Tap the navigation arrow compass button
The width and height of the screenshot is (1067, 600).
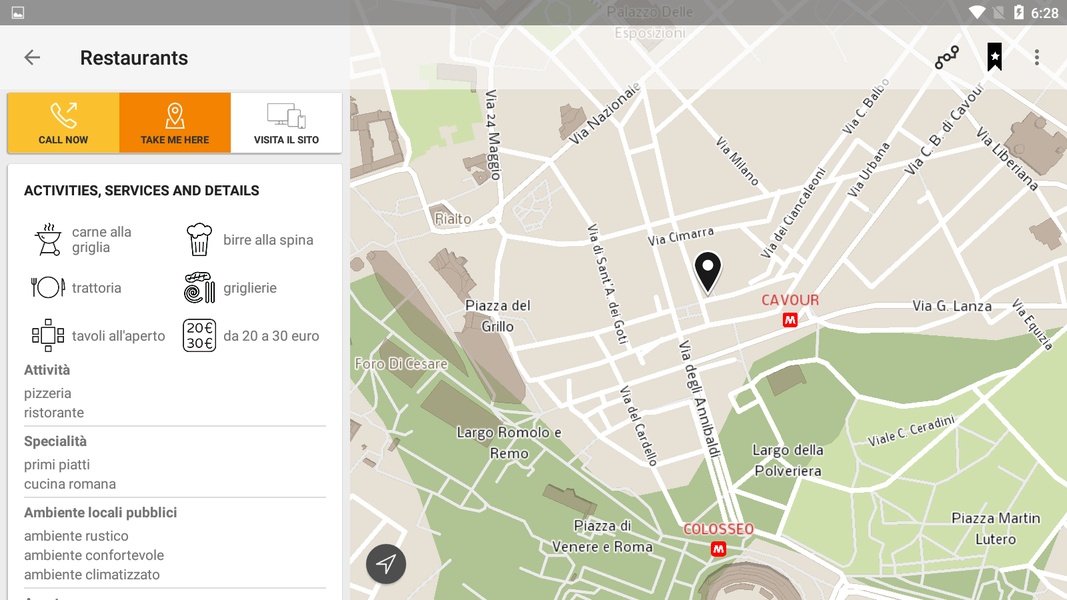tap(386, 564)
